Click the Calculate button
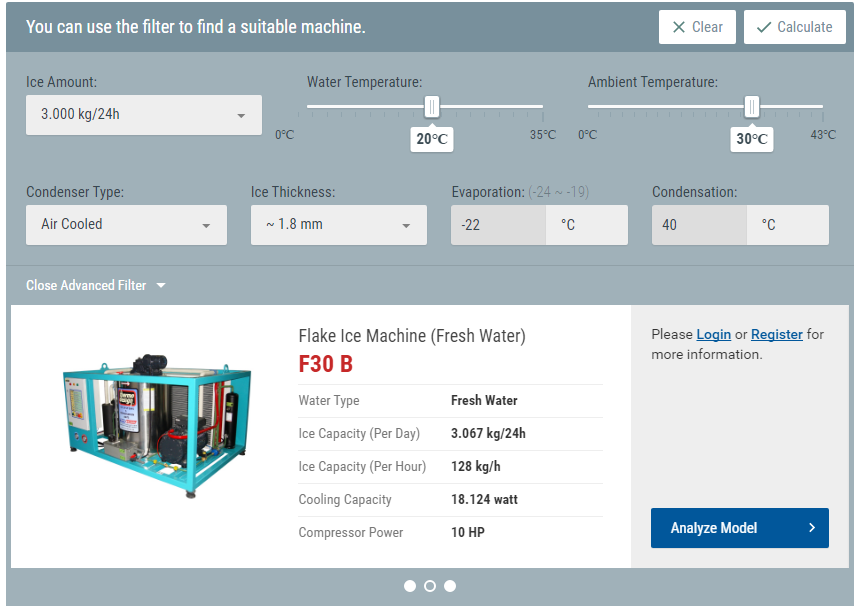 click(x=795, y=27)
